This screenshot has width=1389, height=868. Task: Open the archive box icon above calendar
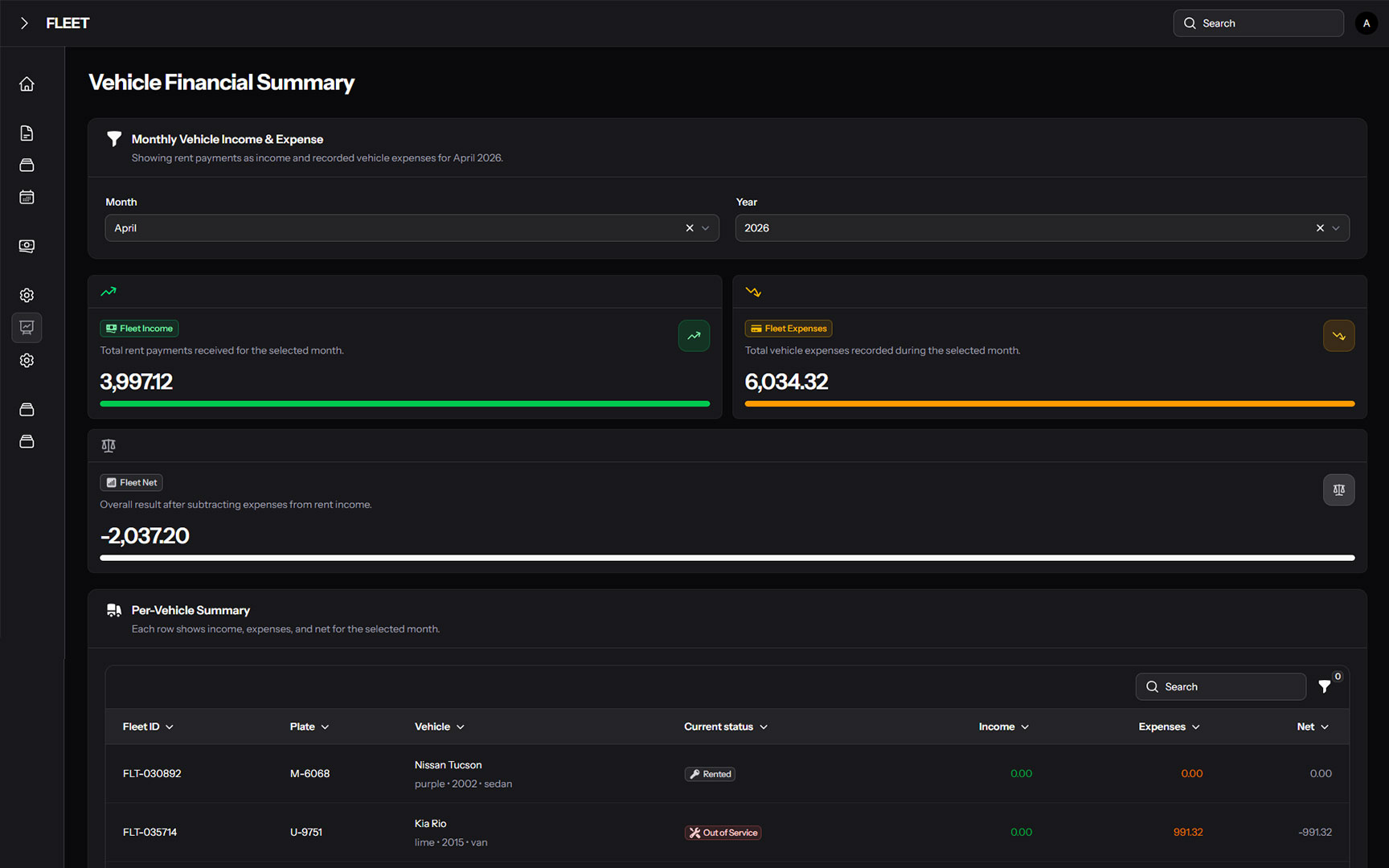pos(27,165)
